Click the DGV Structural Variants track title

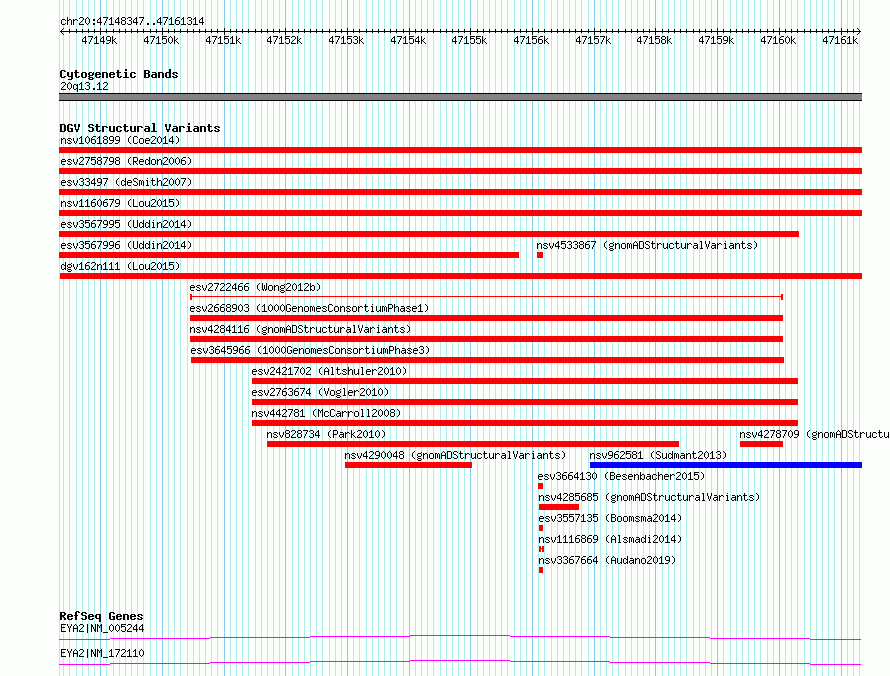(x=140, y=128)
